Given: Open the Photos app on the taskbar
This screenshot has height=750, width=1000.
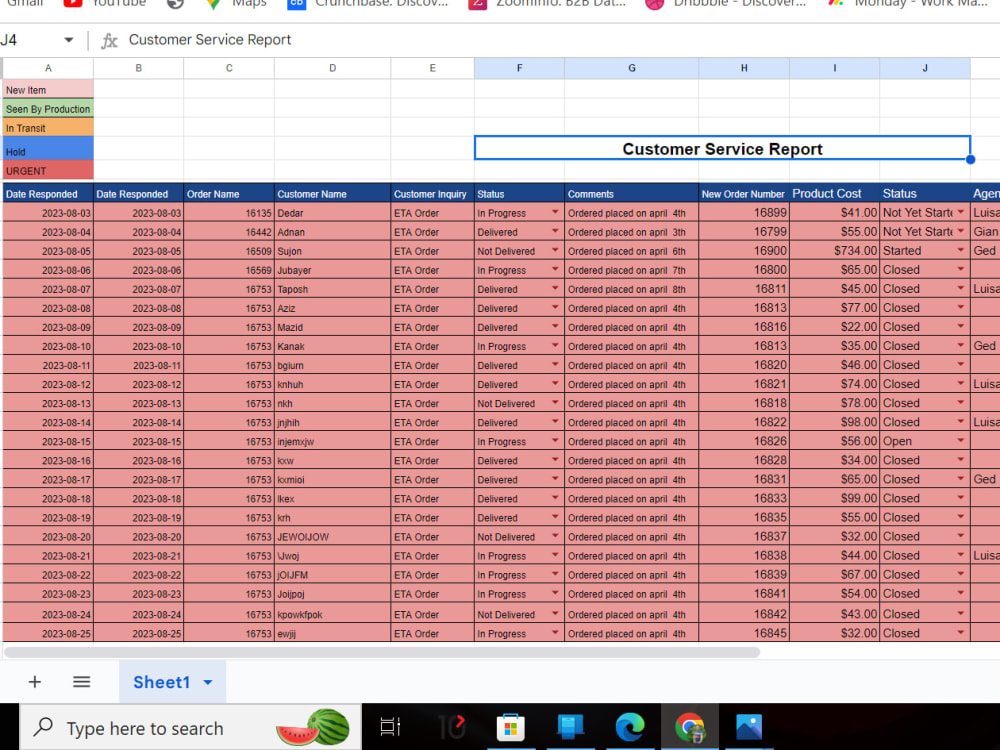Looking at the screenshot, I should point(749,726).
